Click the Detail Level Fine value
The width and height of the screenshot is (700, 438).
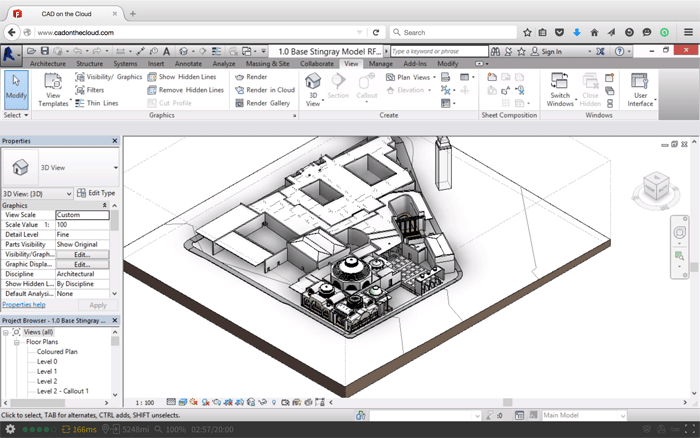click(82, 234)
